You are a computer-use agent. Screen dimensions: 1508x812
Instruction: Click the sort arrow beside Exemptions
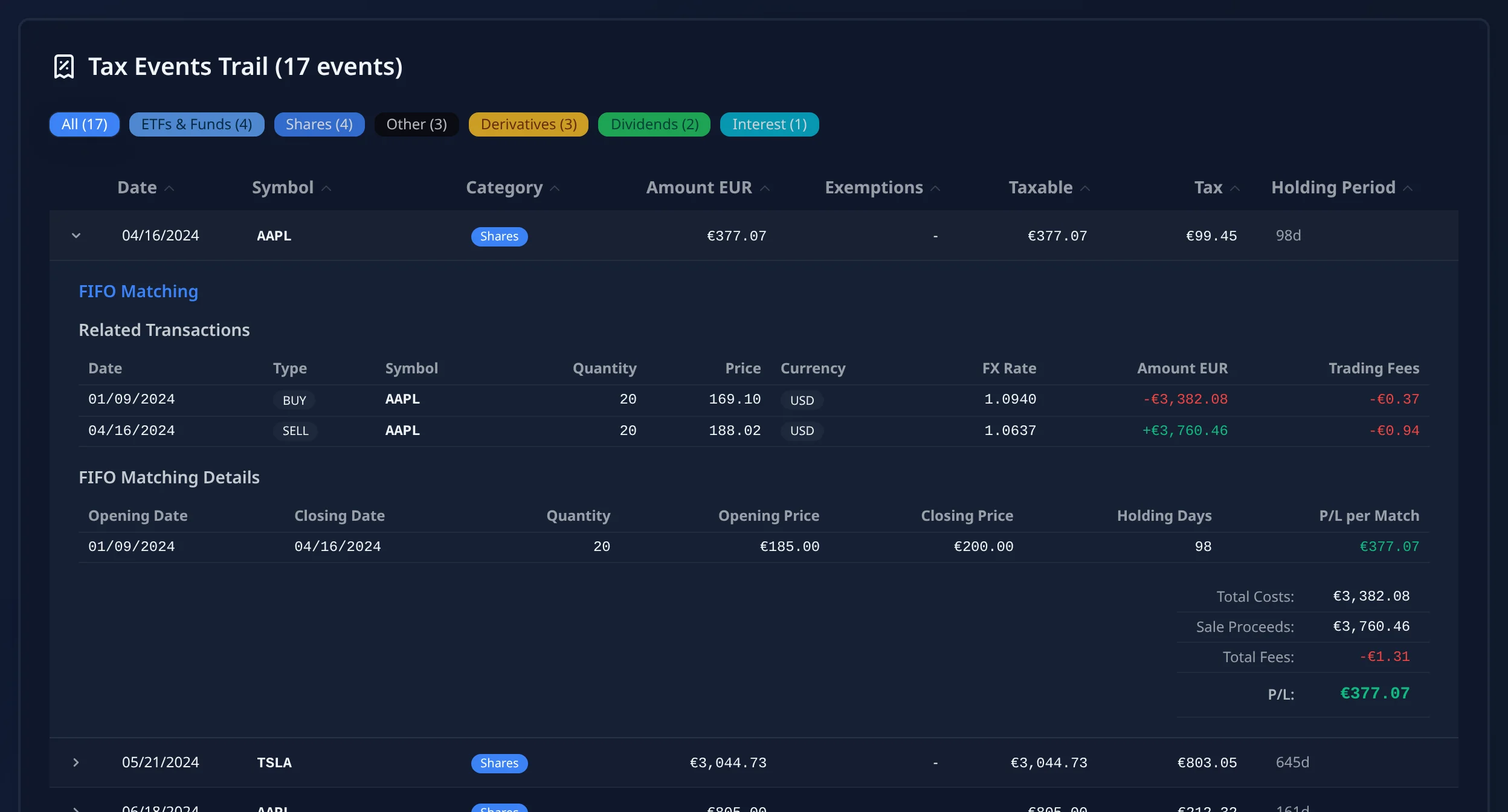935,188
